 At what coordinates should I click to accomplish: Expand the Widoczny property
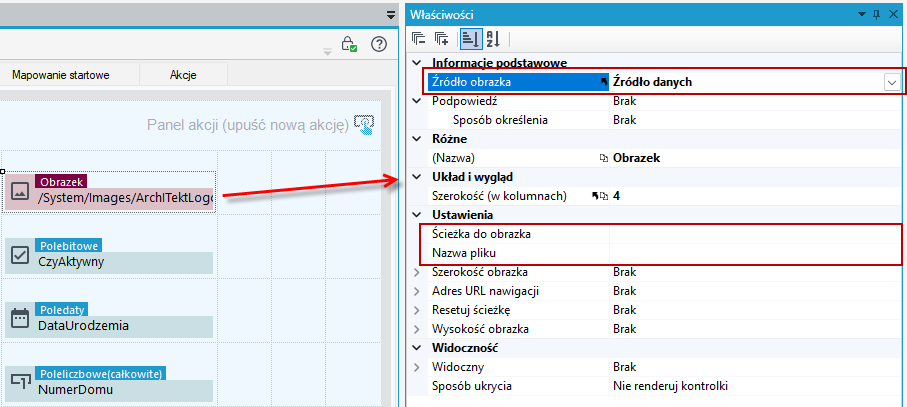[416, 367]
